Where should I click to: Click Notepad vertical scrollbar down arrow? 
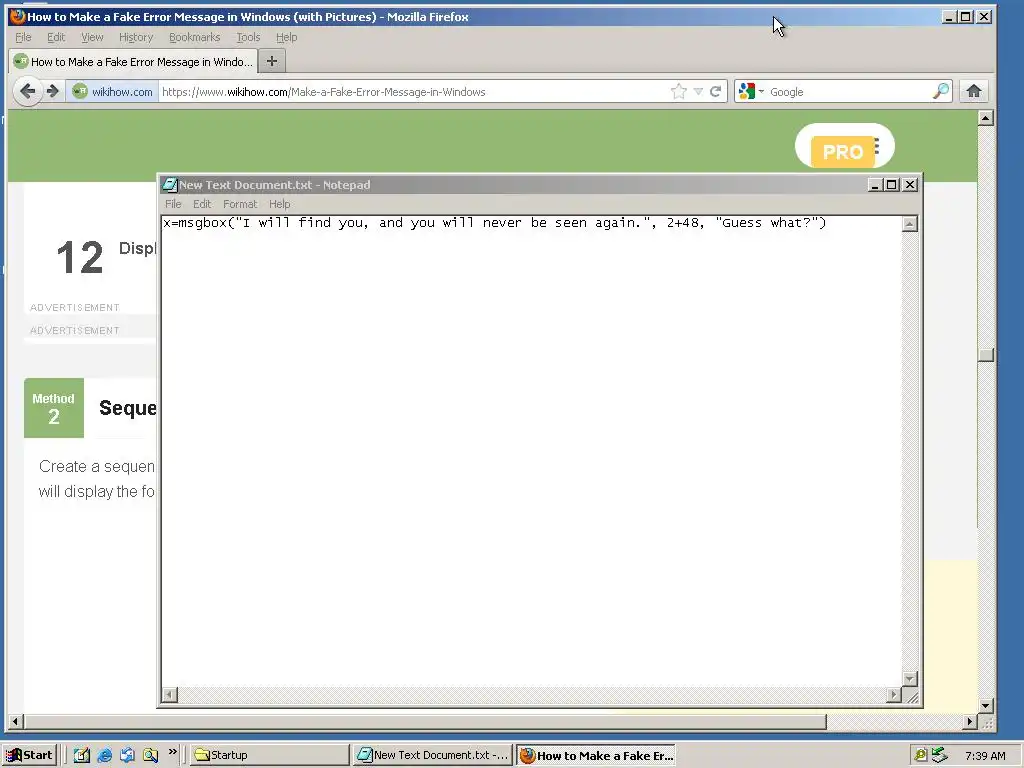coord(910,679)
